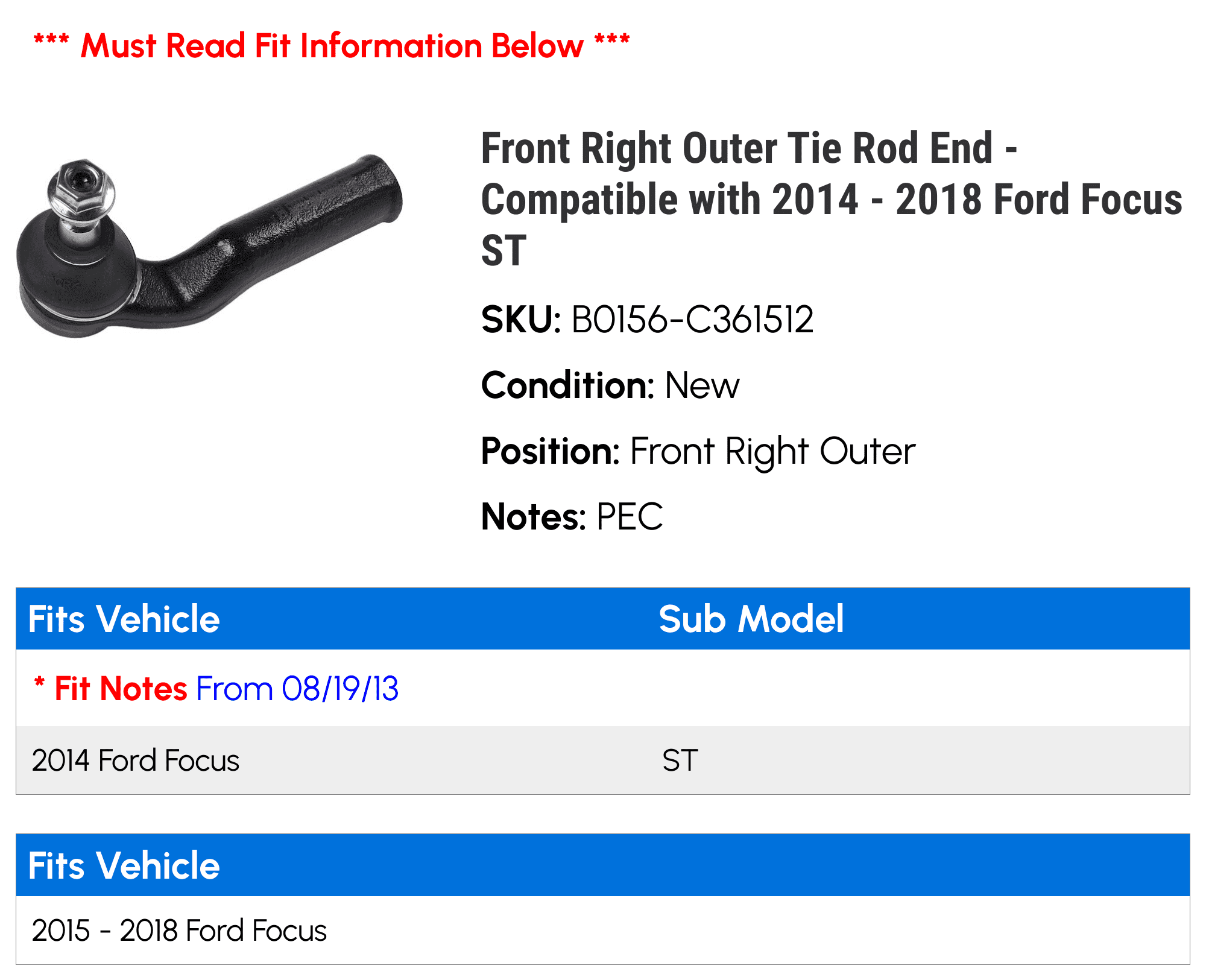Click the ST sub model cell
This screenshot has height=980, width=1206.
pos(680,760)
